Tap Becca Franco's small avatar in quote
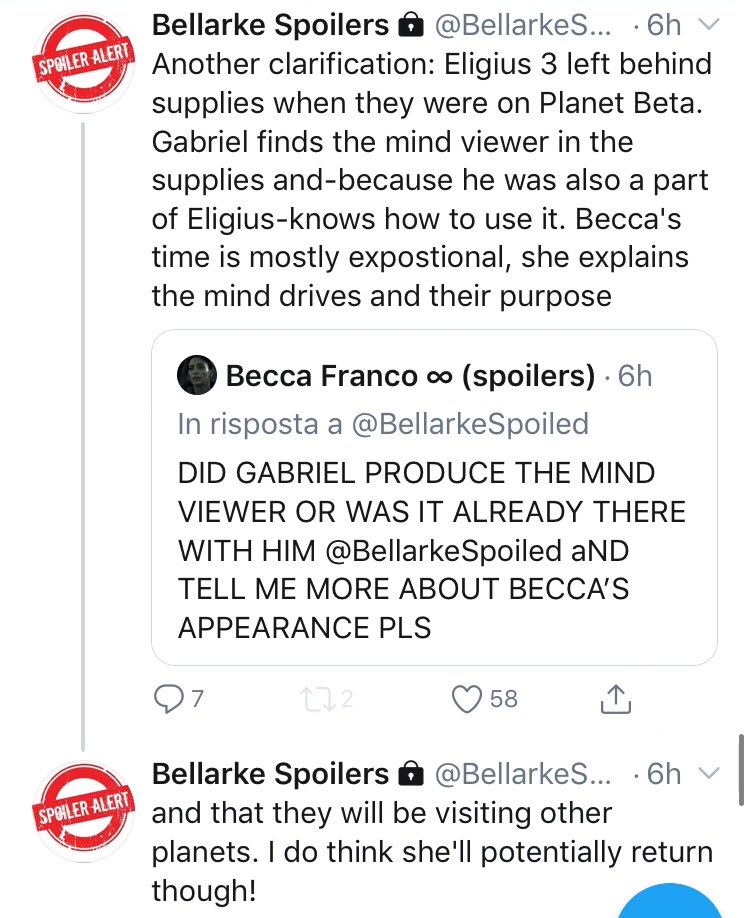 point(196,376)
